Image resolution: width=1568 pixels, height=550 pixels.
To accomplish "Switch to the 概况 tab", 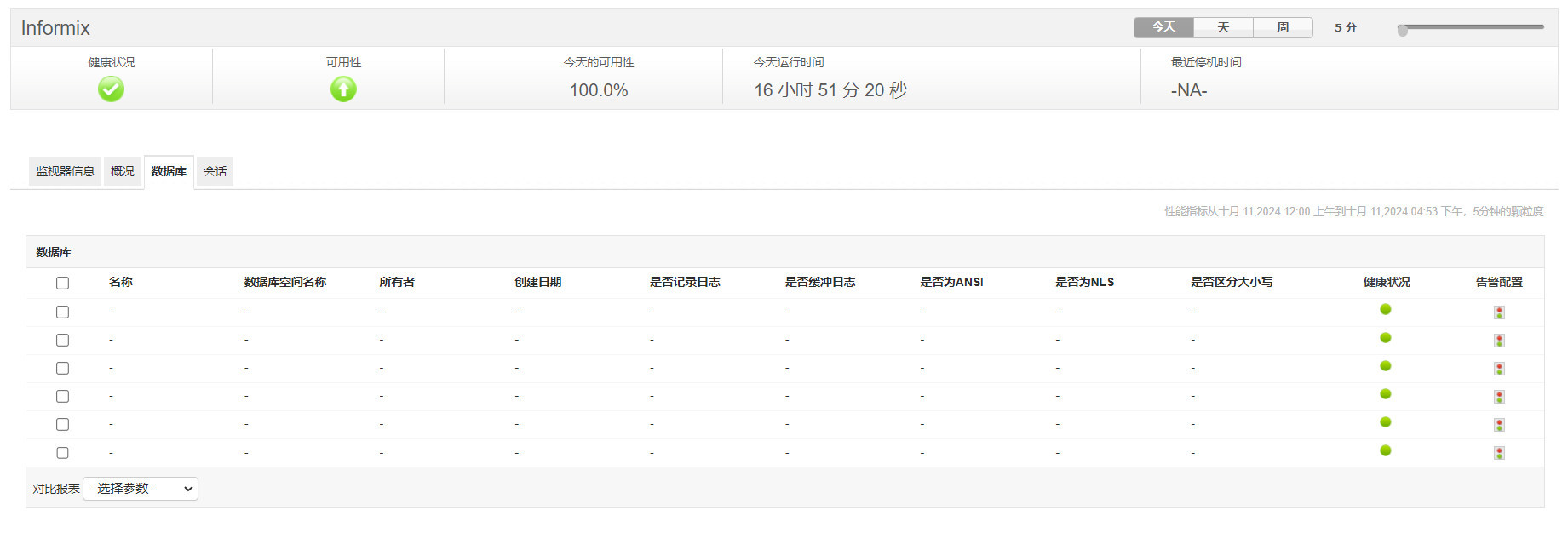I will point(123,171).
